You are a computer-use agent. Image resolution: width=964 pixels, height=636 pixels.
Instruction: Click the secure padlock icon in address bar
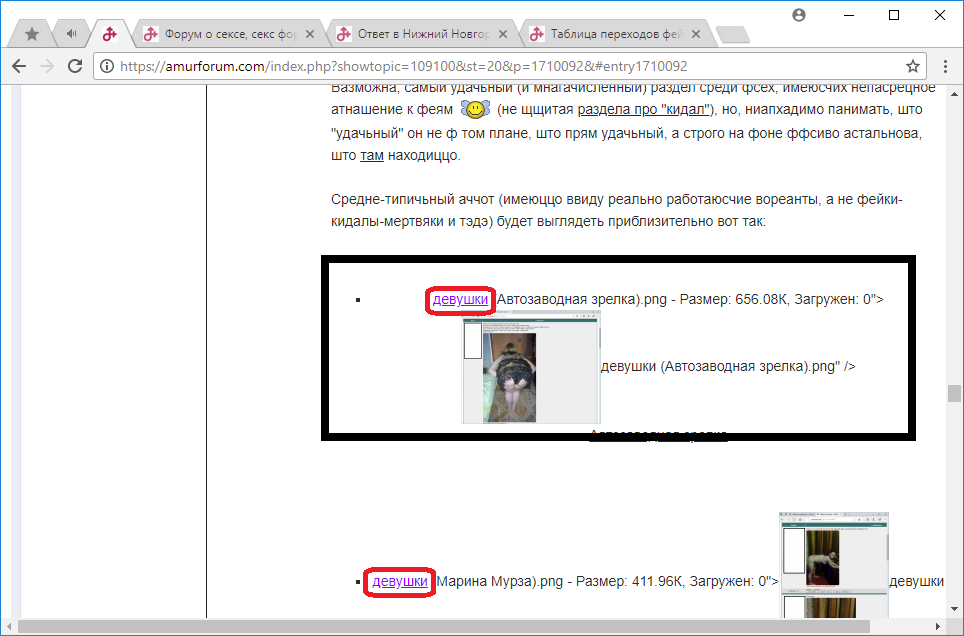(x=108, y=67)
